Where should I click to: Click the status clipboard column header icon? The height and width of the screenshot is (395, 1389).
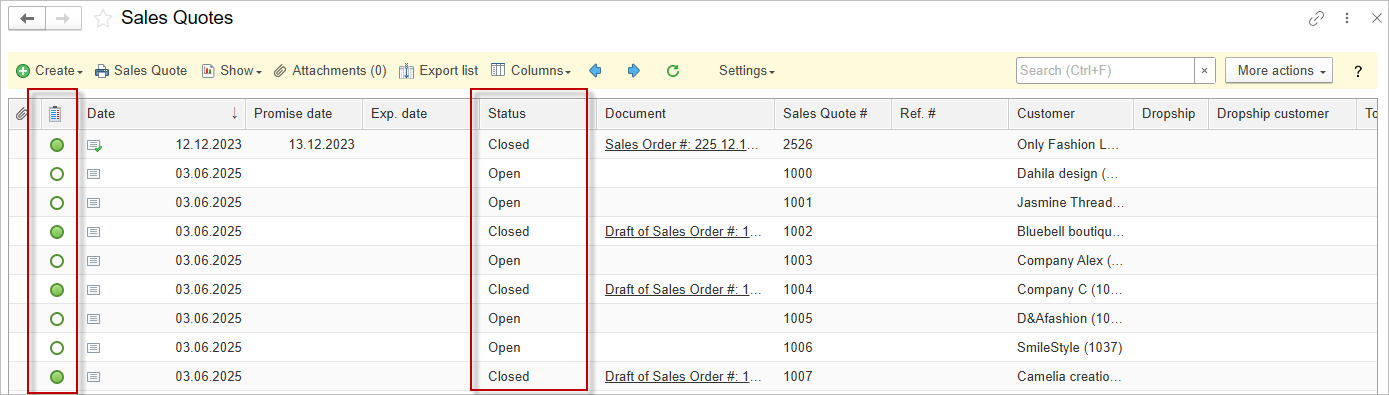coord(56,114)
